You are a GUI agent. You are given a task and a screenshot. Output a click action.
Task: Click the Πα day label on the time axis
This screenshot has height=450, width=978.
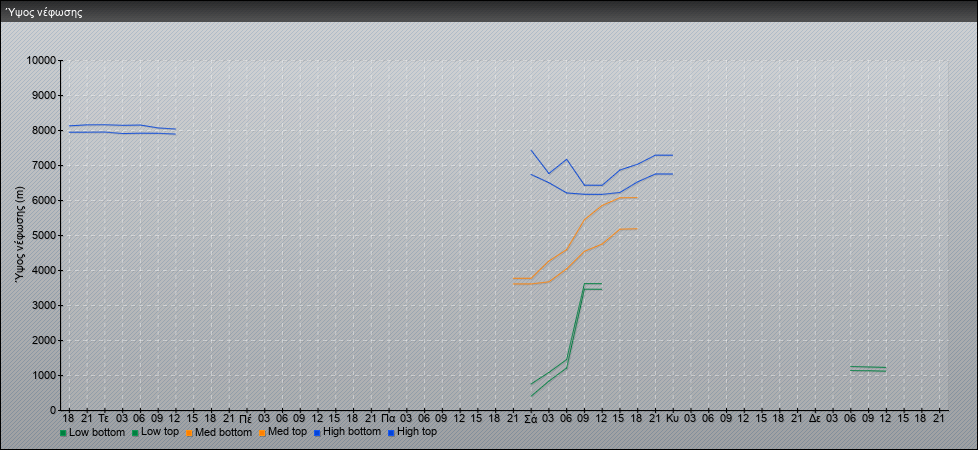pyautogui.click(x=388, y=418)
